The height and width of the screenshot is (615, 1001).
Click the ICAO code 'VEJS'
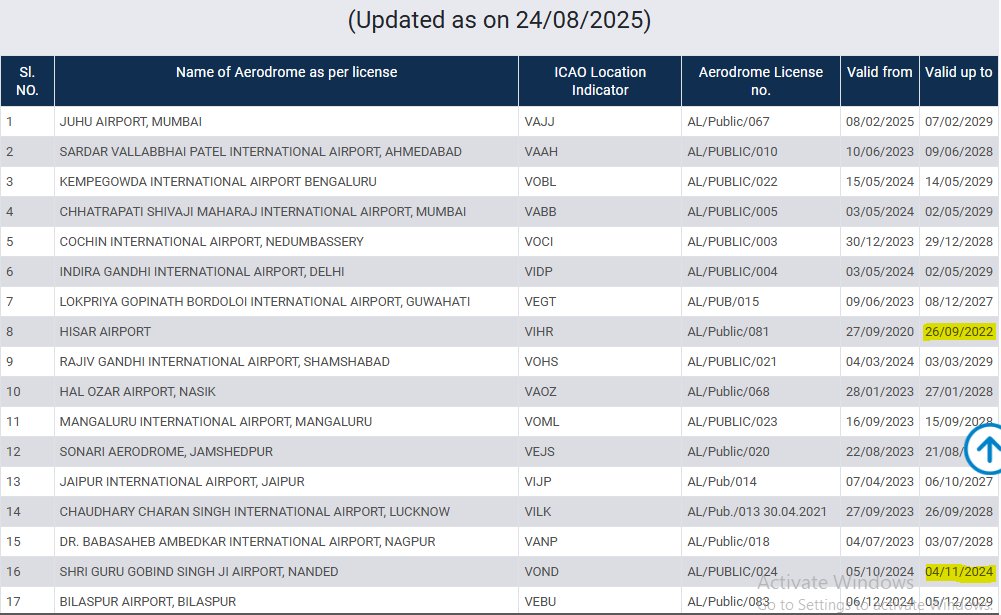point(539,452)
